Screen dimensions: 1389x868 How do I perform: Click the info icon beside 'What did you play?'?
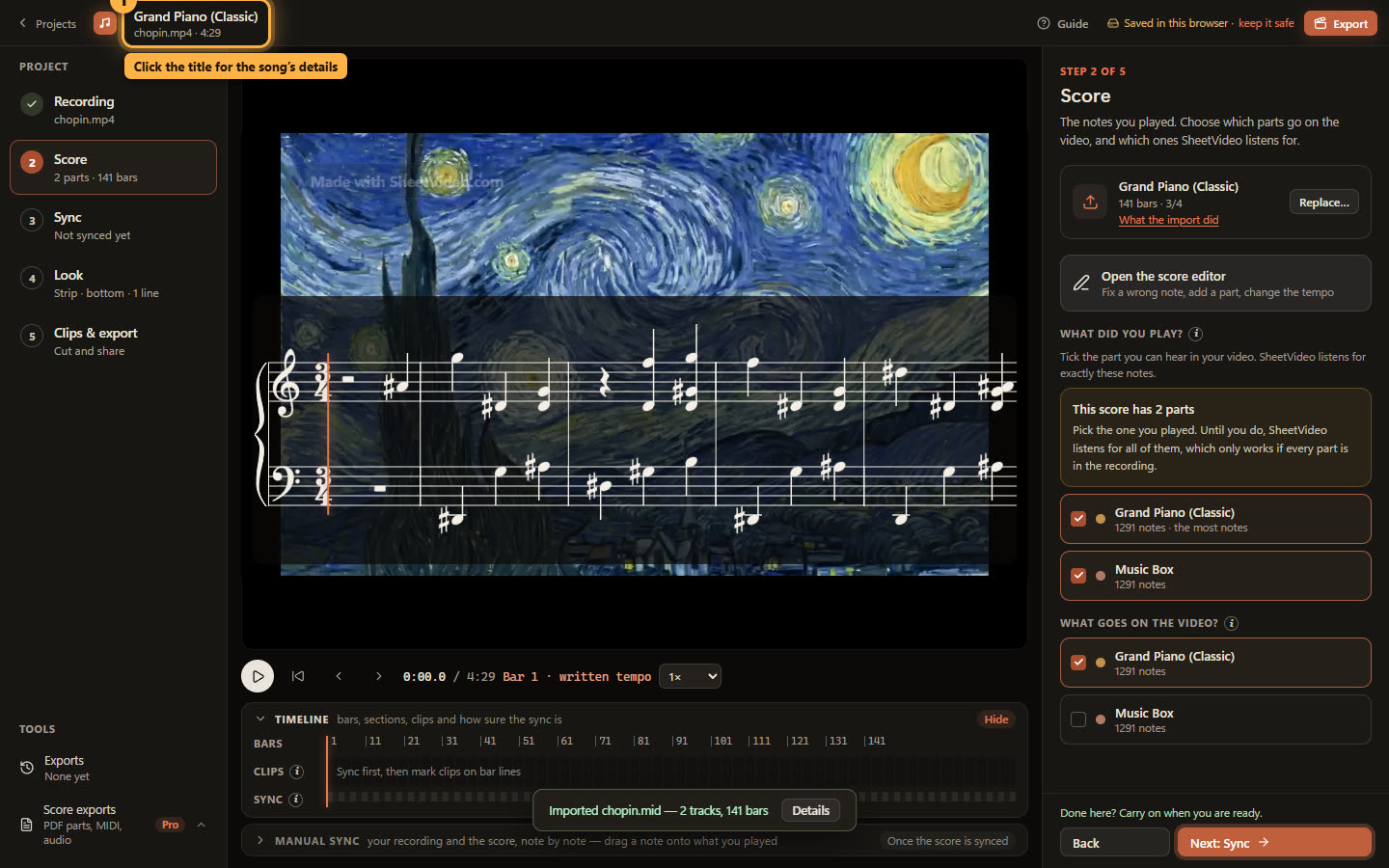point(1196,334)
